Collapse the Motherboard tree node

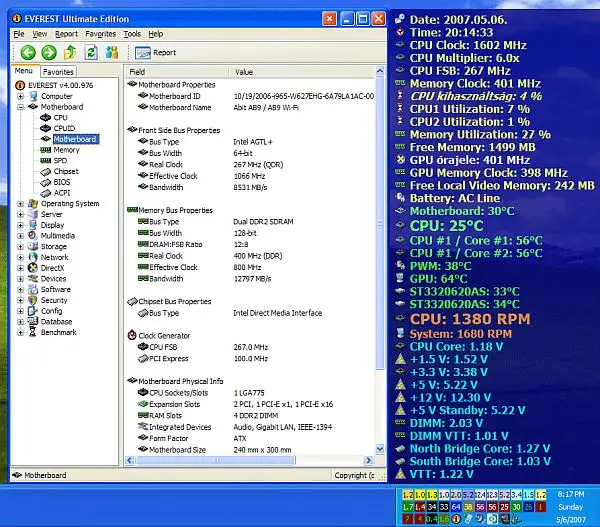(x=21, y=107)
